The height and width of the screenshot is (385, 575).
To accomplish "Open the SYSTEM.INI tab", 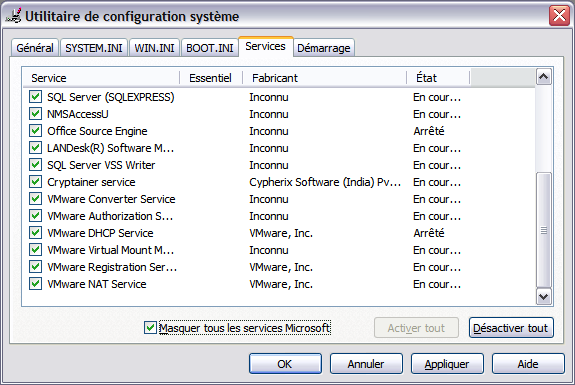I will [94, 48].
